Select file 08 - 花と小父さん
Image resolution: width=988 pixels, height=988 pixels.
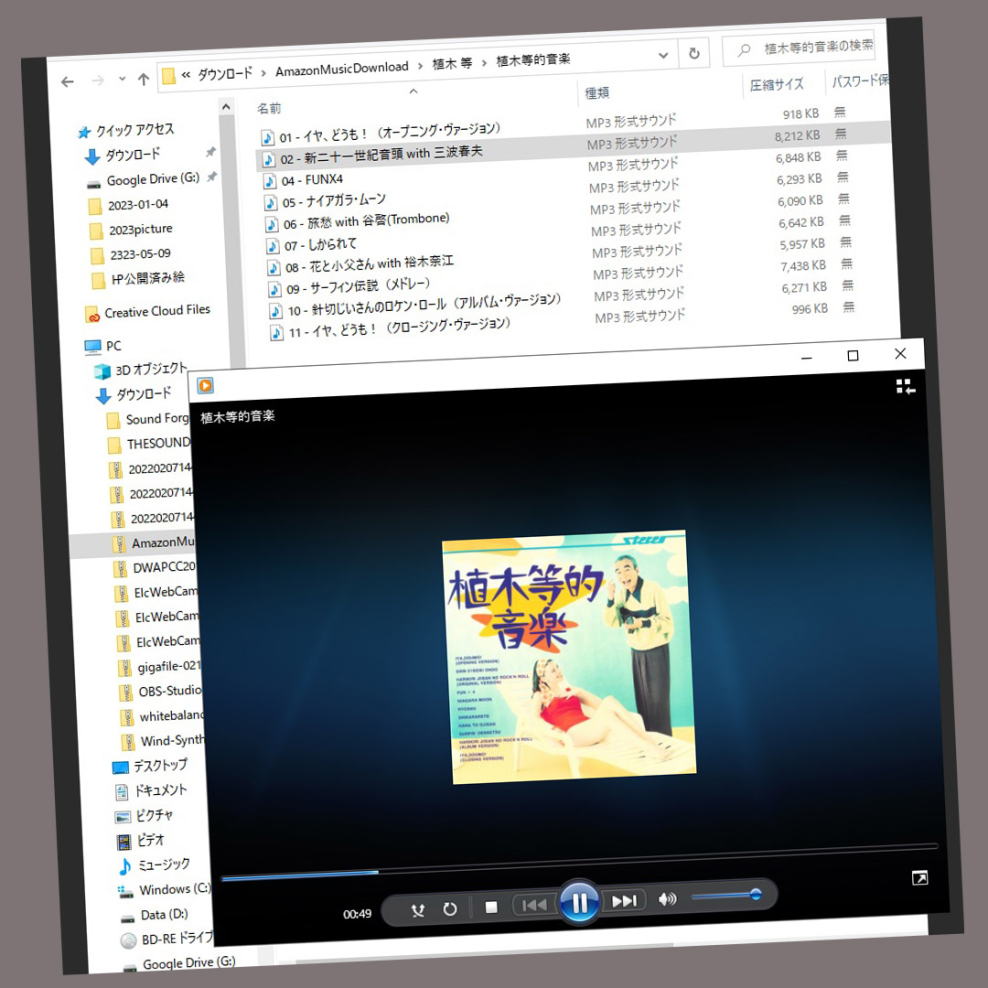(360, 265)
